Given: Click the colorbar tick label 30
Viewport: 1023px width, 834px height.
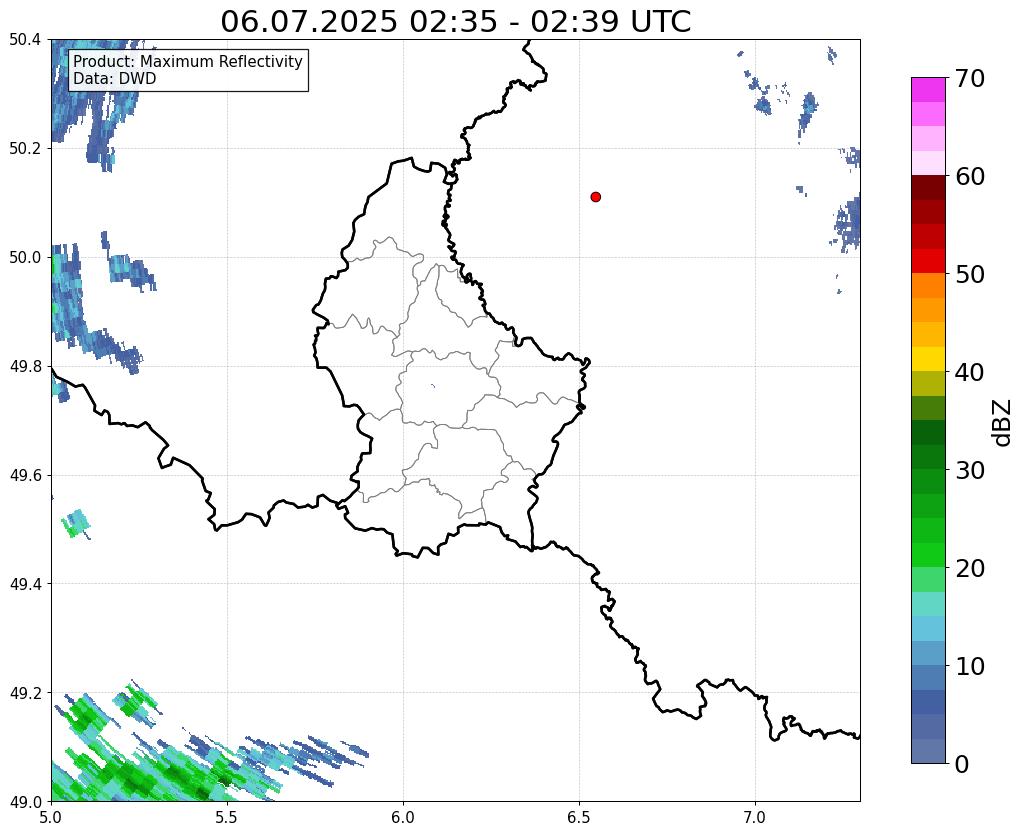Looking at the screenshot, I should (969, 470).
